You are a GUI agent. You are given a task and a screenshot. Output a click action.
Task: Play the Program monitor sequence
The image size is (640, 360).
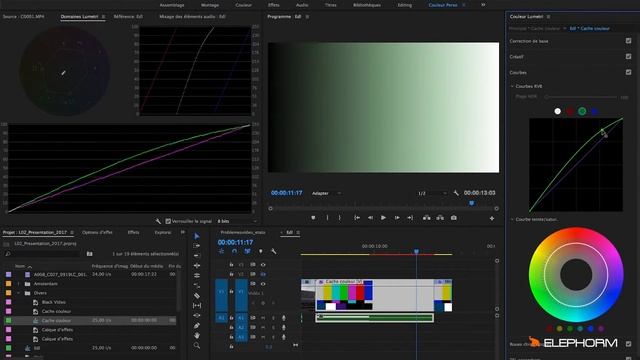pos(383,218)
